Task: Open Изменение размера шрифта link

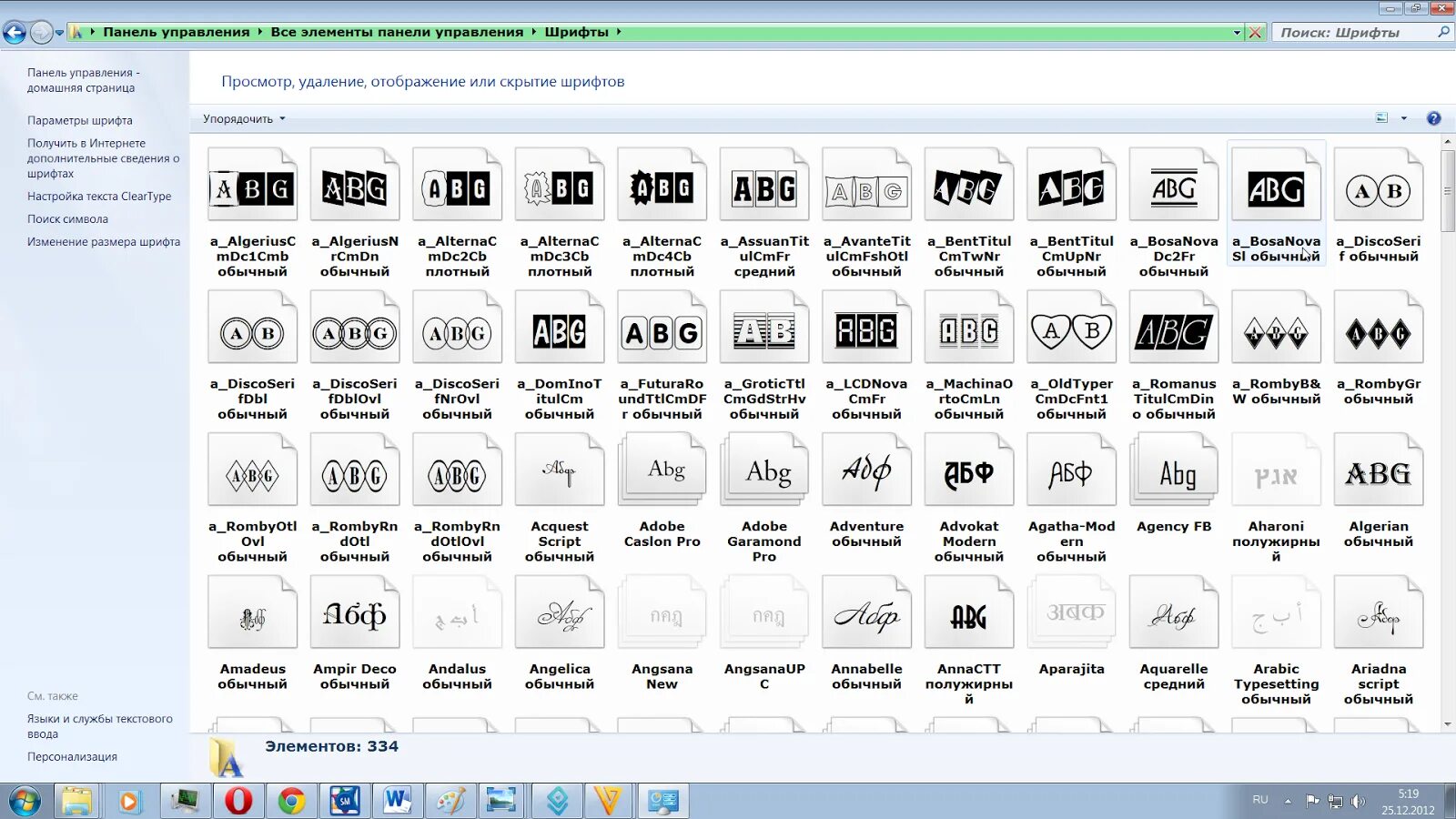Action: pos(104,241)
